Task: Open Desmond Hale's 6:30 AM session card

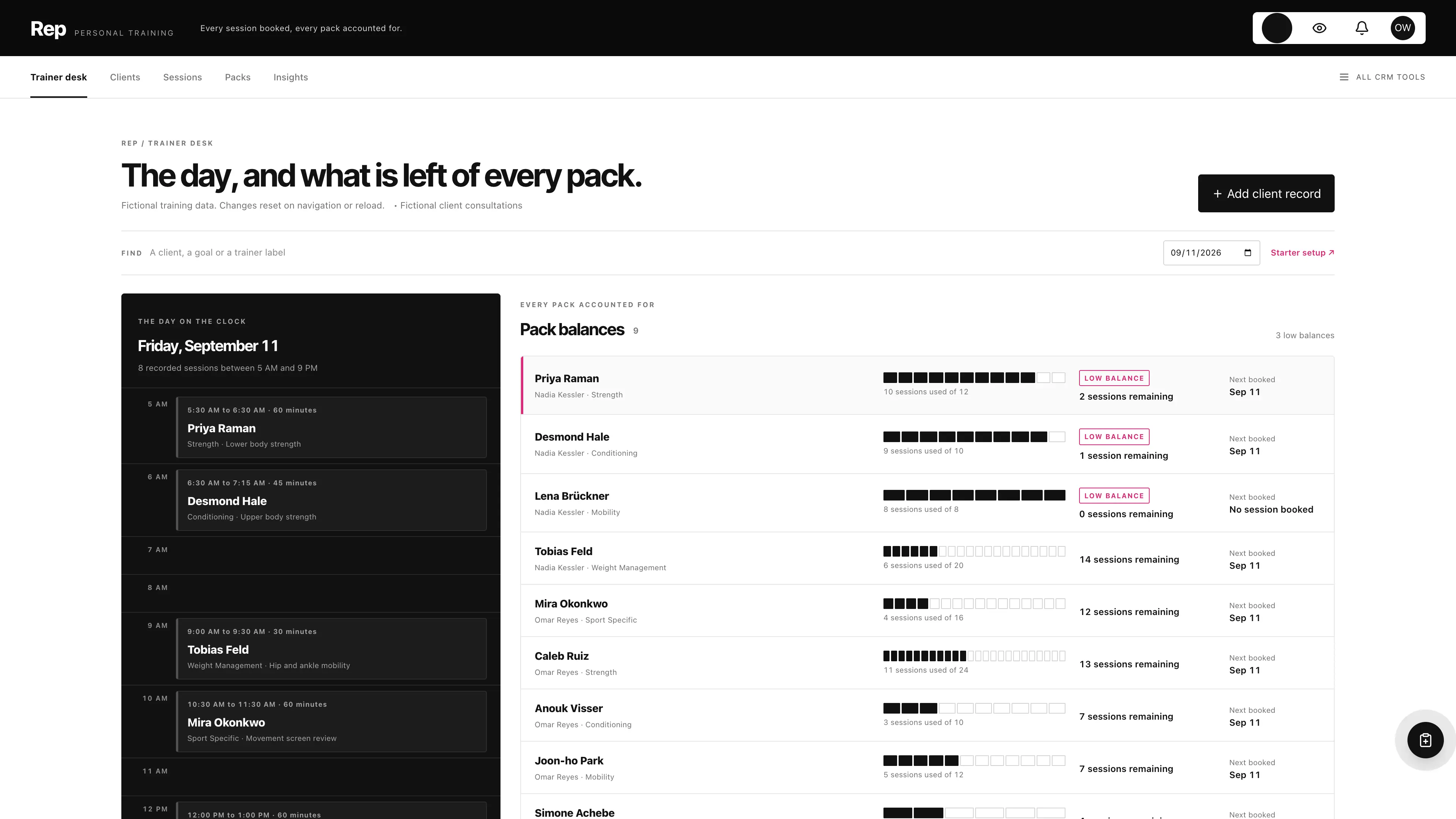Action: click(331, 500)
